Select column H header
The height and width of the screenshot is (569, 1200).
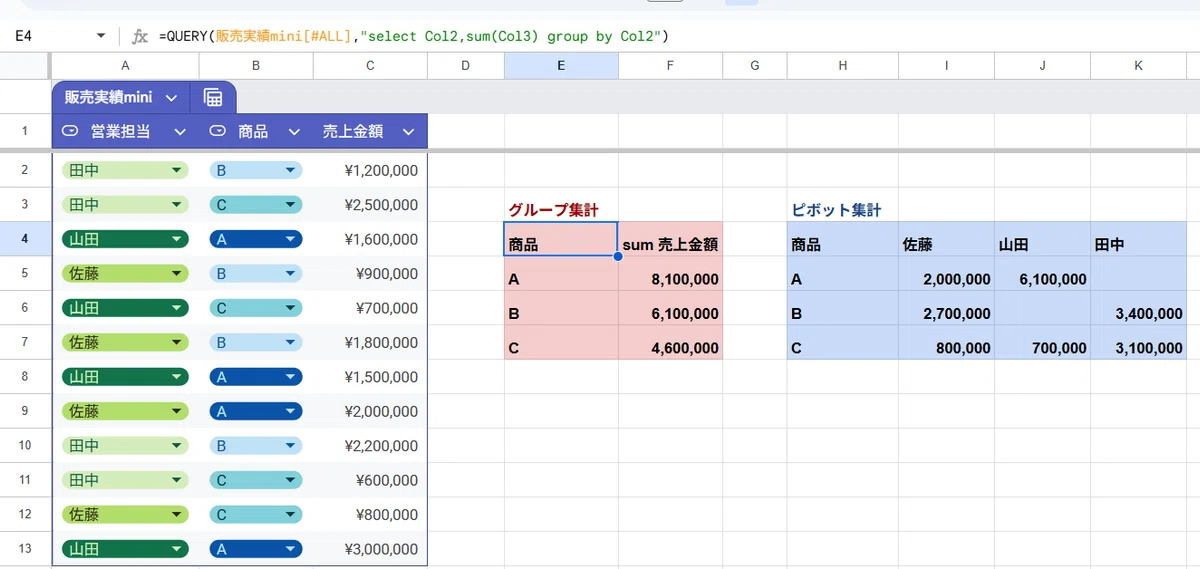coord(843,66)
